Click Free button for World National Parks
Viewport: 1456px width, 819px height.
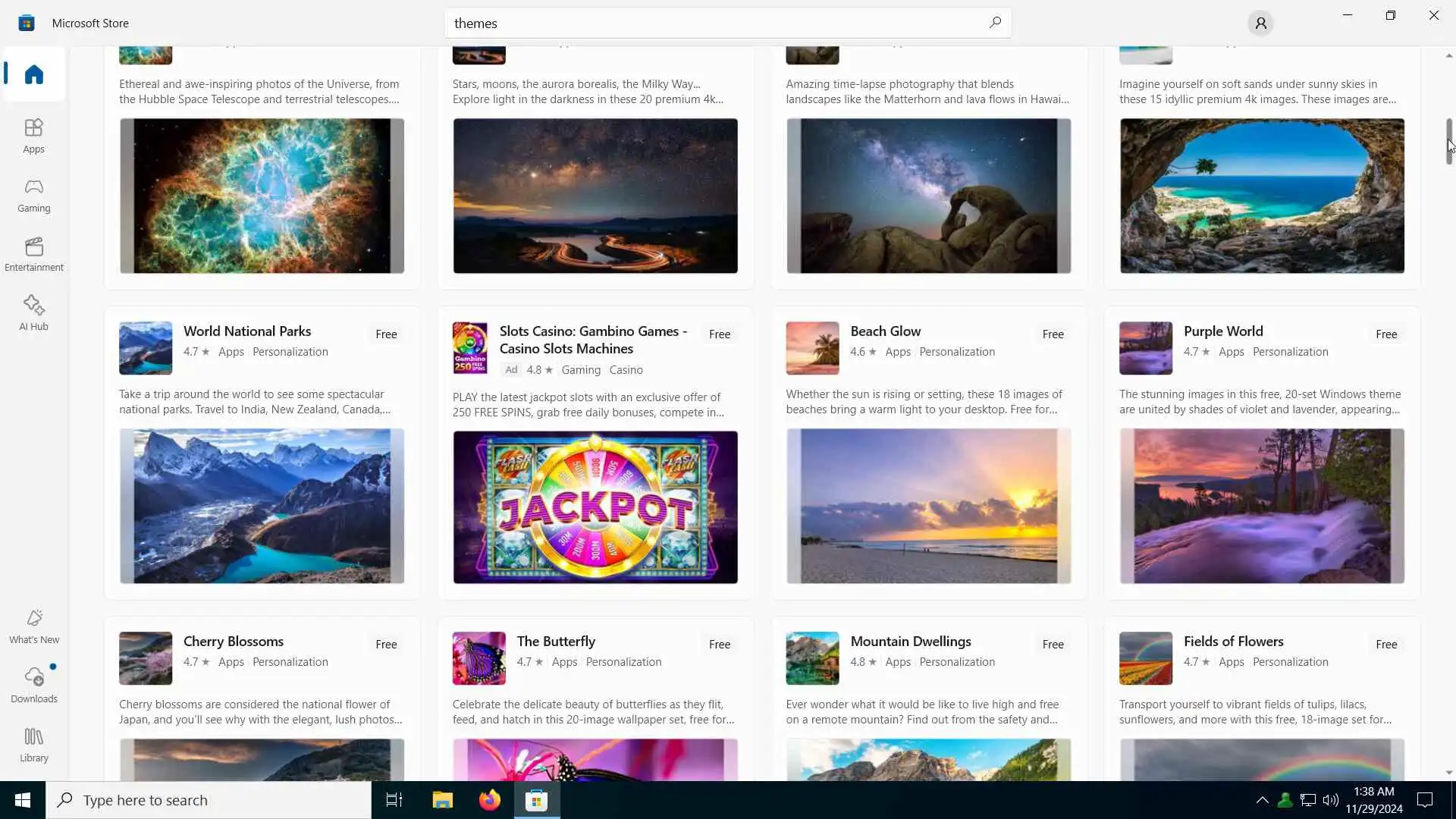tap(386, 334)
